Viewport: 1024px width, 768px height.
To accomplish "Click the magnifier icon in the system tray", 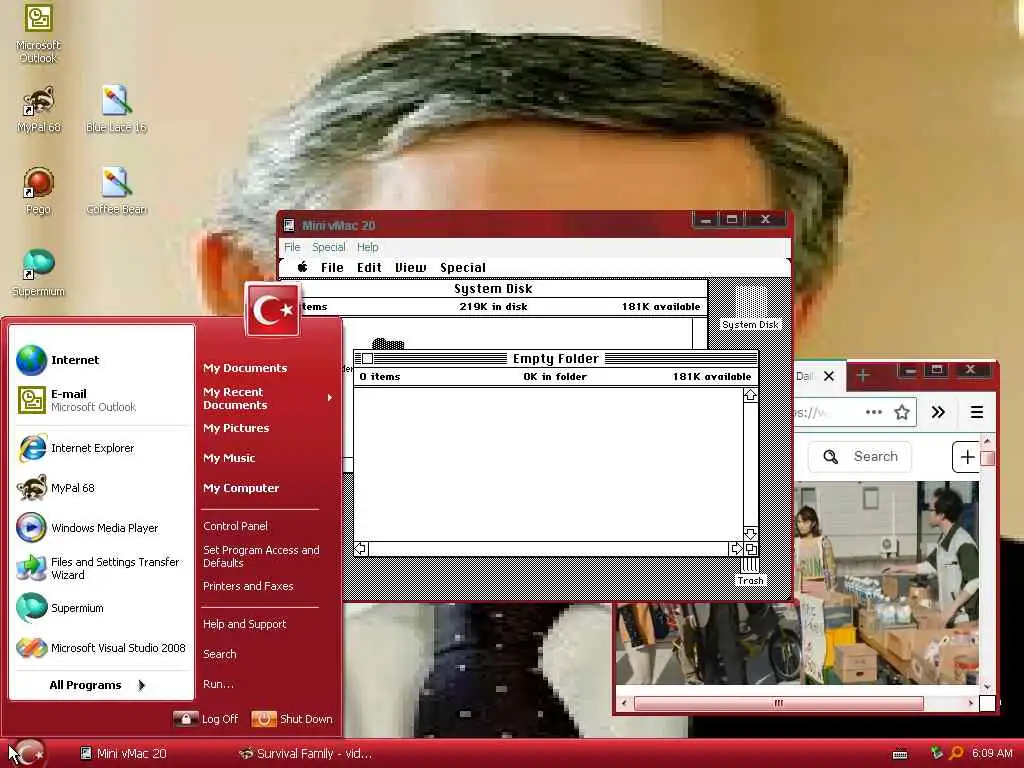I will coord(956,753).
